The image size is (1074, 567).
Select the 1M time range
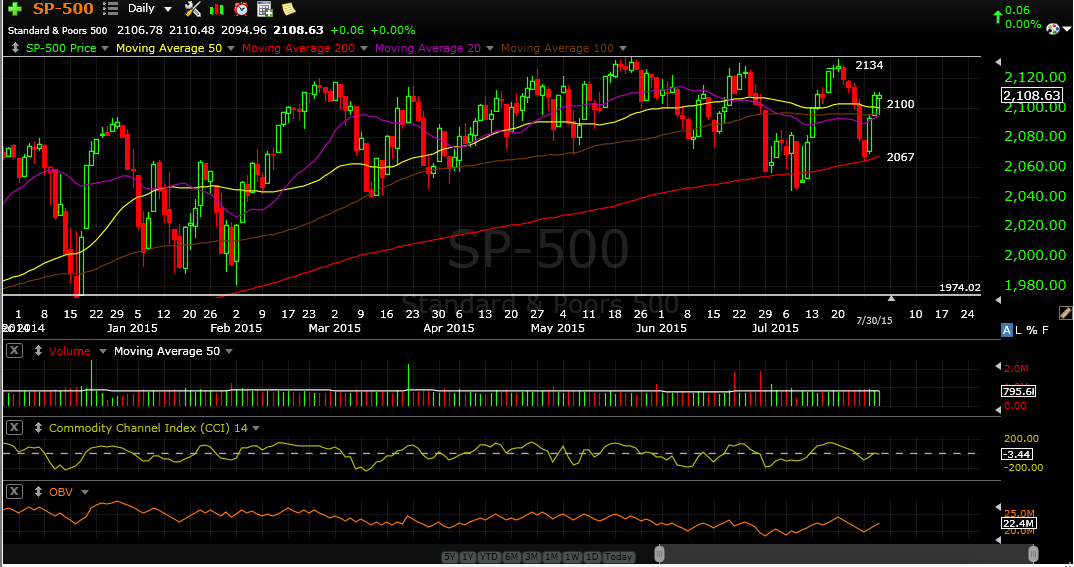coord(552,557)
